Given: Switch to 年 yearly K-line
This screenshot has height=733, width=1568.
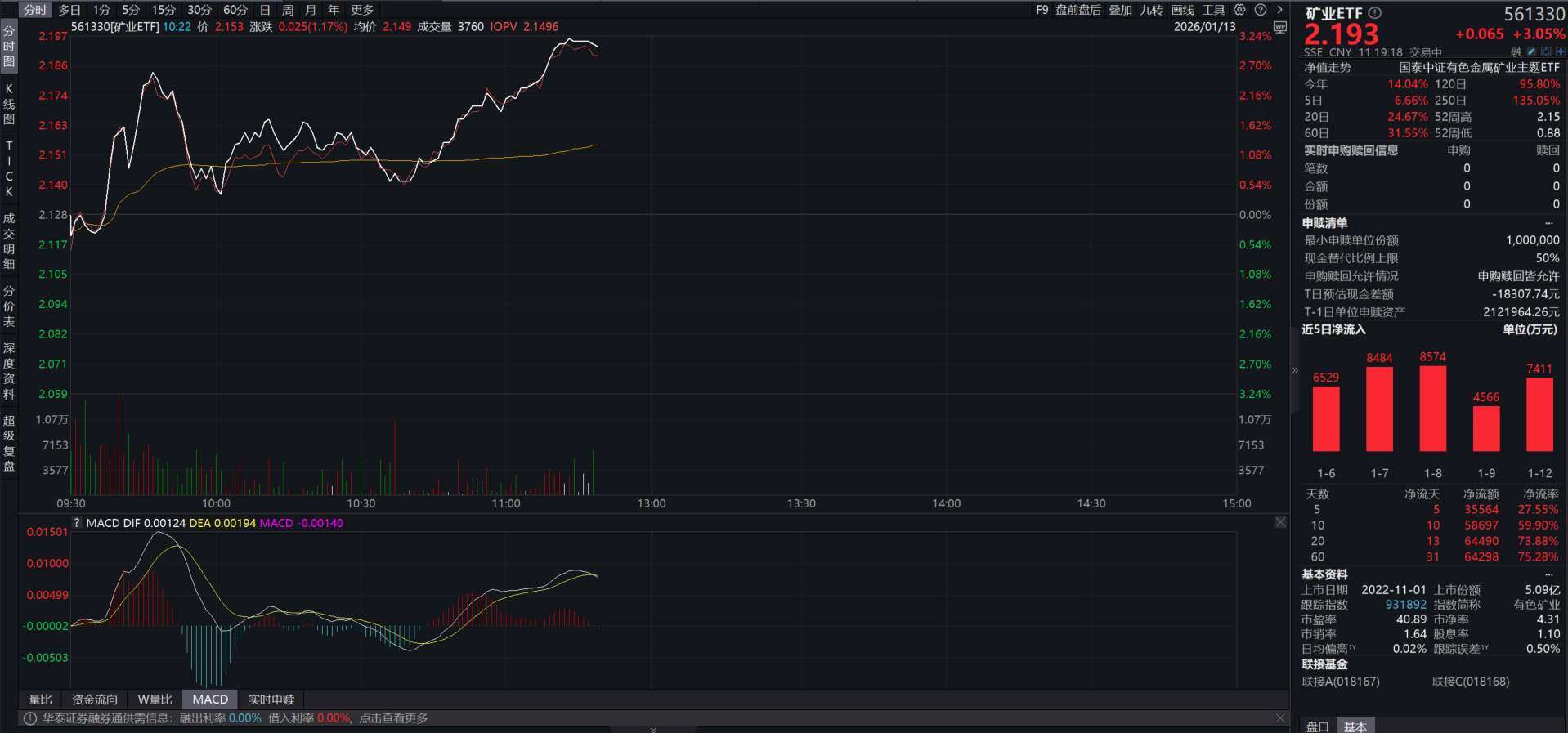Looking at the screenshot, I should coord(334,10).
